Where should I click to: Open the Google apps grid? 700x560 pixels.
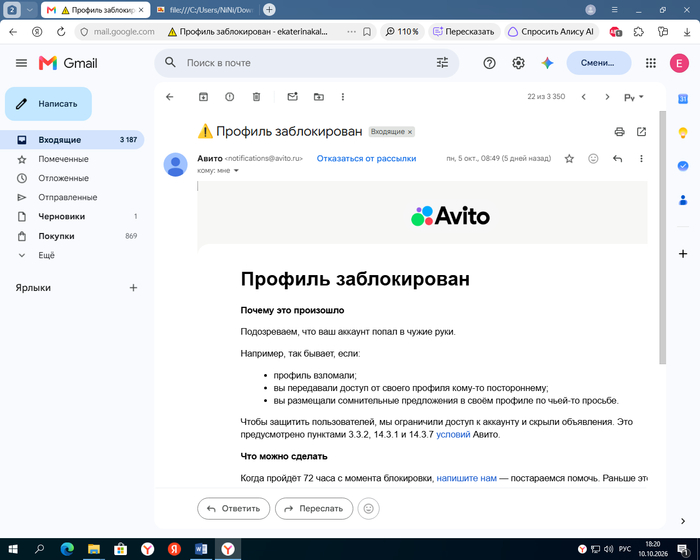pyautogui.click(x=650, y=63)
